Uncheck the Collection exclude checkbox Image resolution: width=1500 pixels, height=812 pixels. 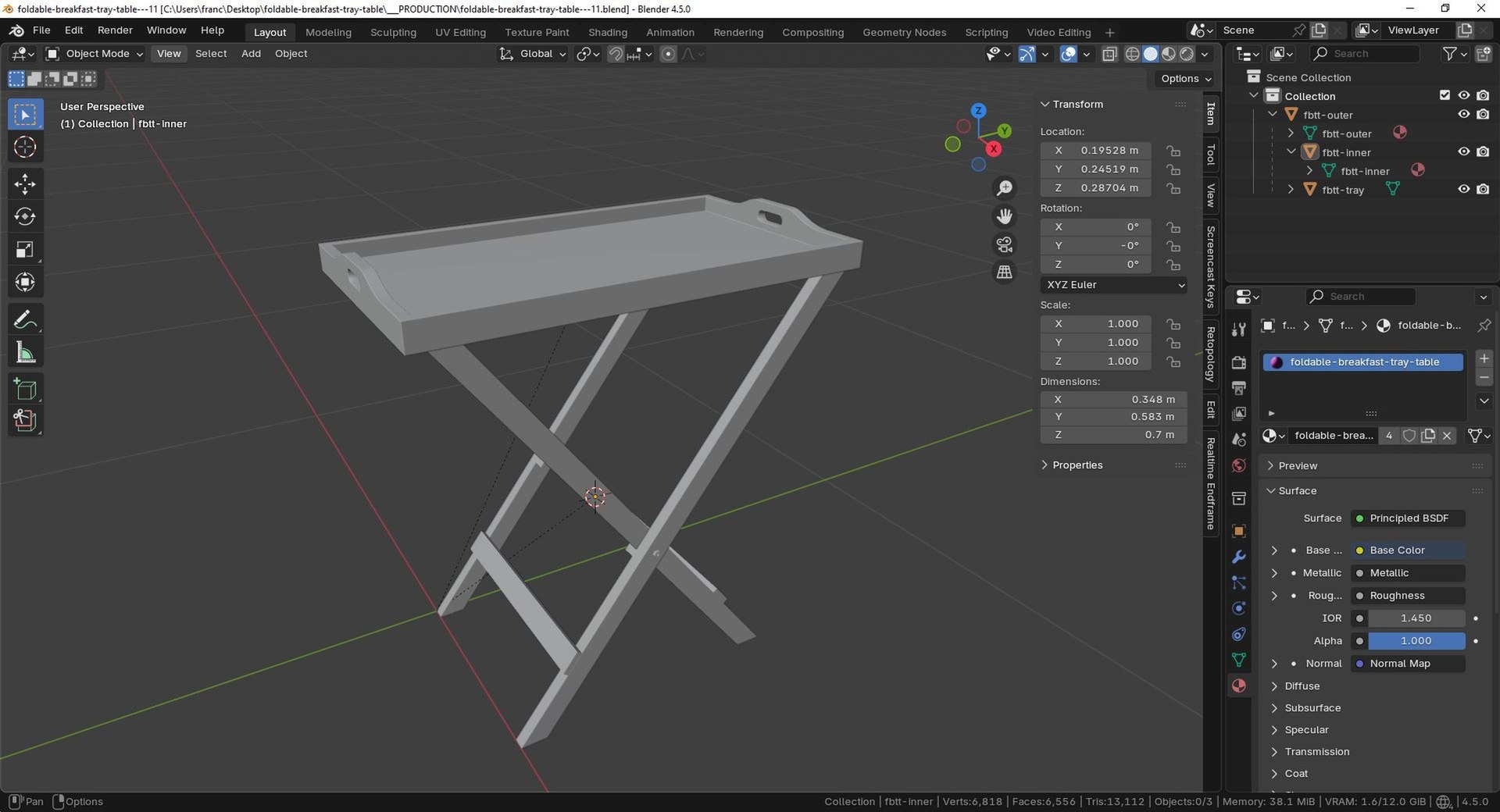[1445, 95]
